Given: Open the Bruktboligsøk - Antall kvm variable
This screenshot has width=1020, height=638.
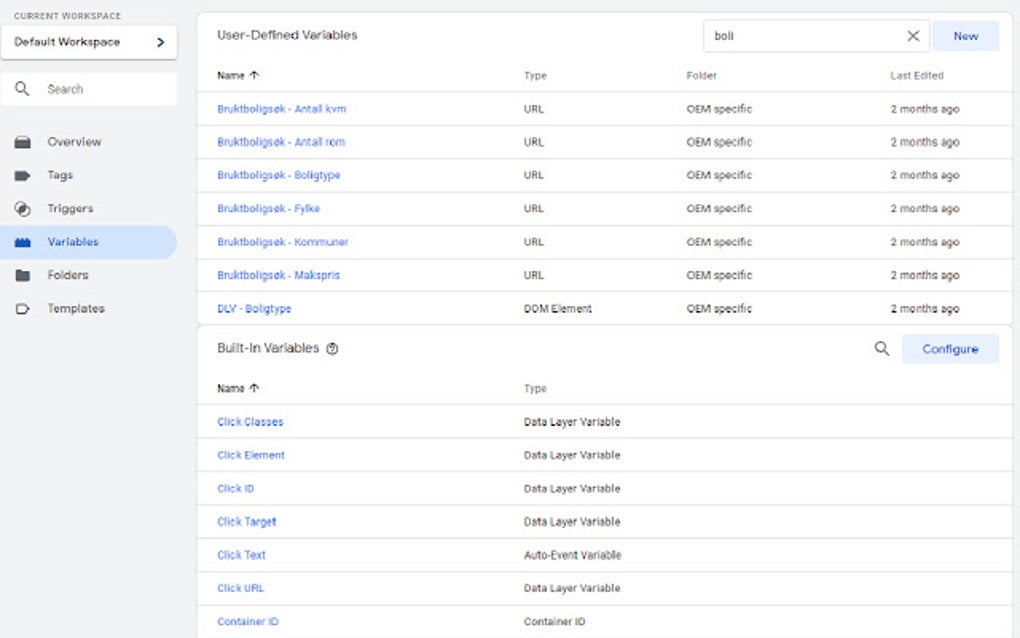Looking at the screenshot, I should tap(280, 108).
